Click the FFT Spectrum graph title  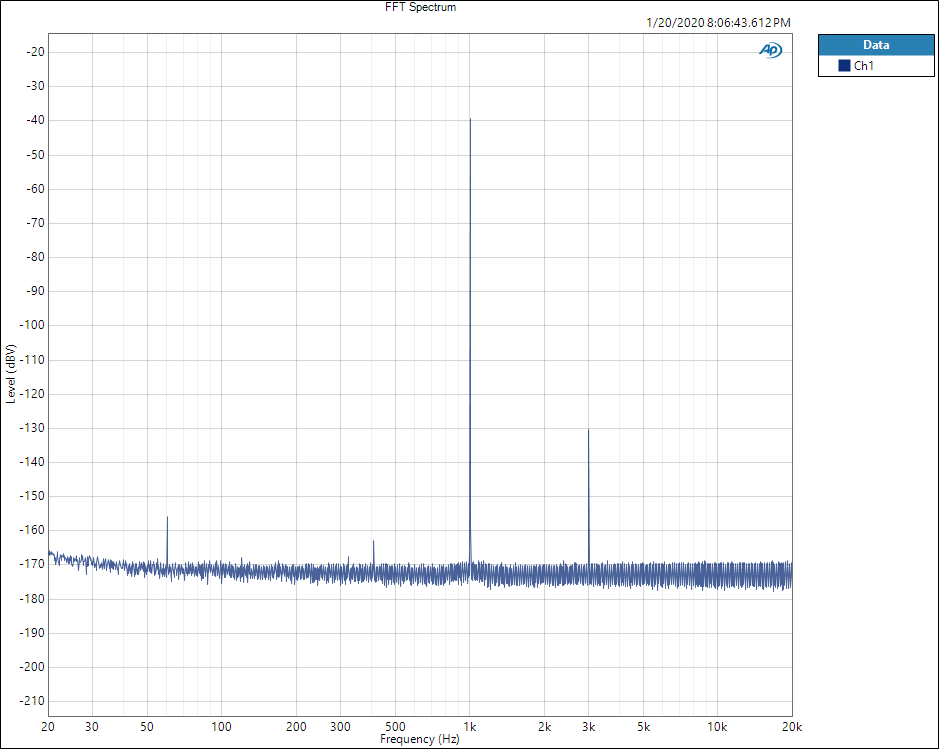point(420,7)
